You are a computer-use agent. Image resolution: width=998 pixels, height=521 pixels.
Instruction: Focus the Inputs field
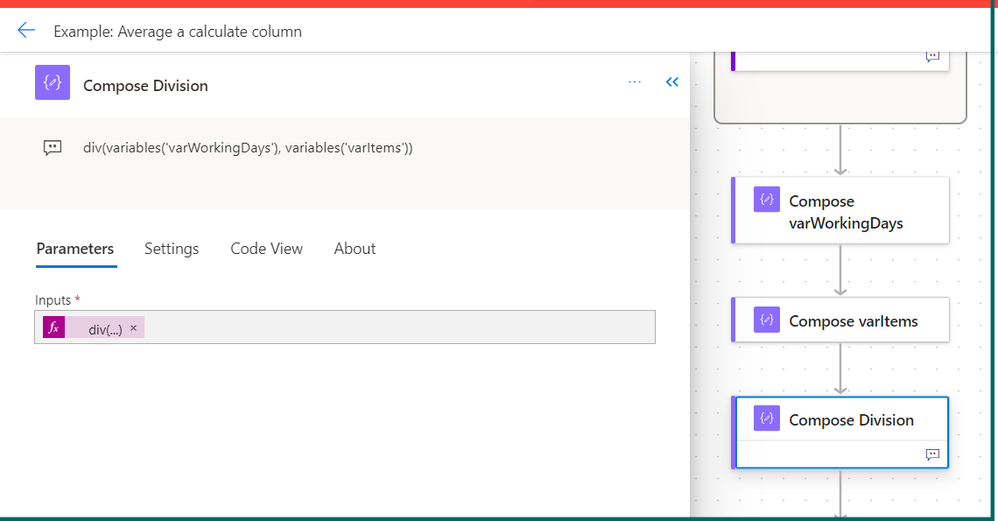tap(344, 327)
